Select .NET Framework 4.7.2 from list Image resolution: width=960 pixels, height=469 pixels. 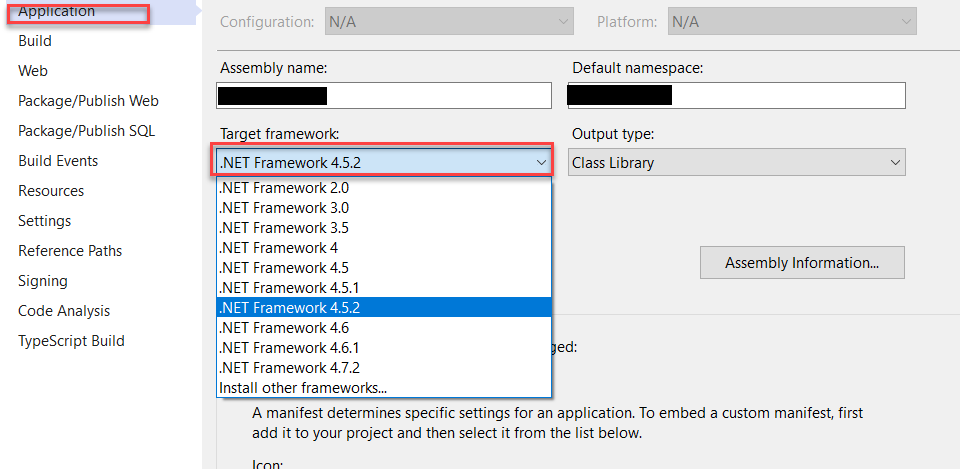[285, 368]
